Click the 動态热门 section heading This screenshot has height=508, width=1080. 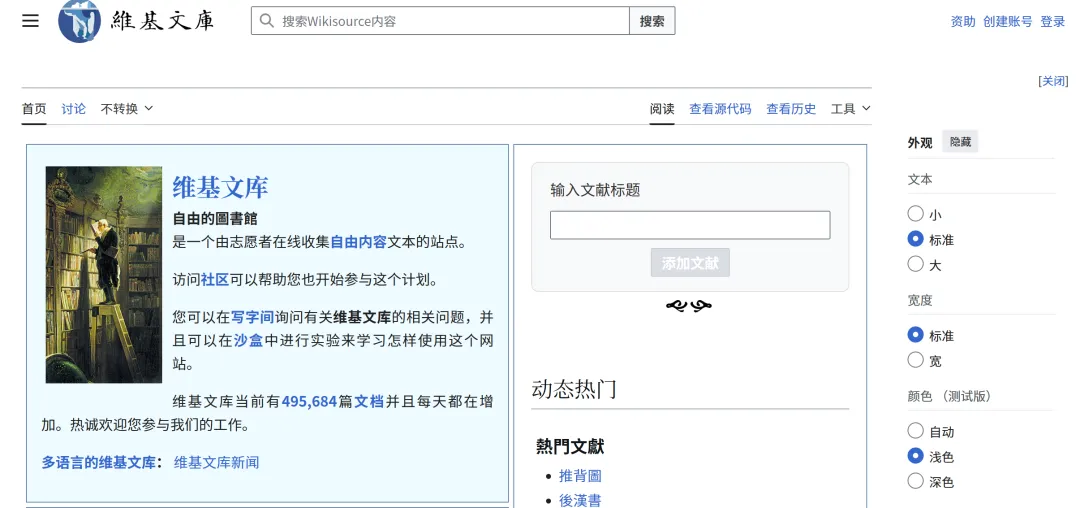coord(574,389)
